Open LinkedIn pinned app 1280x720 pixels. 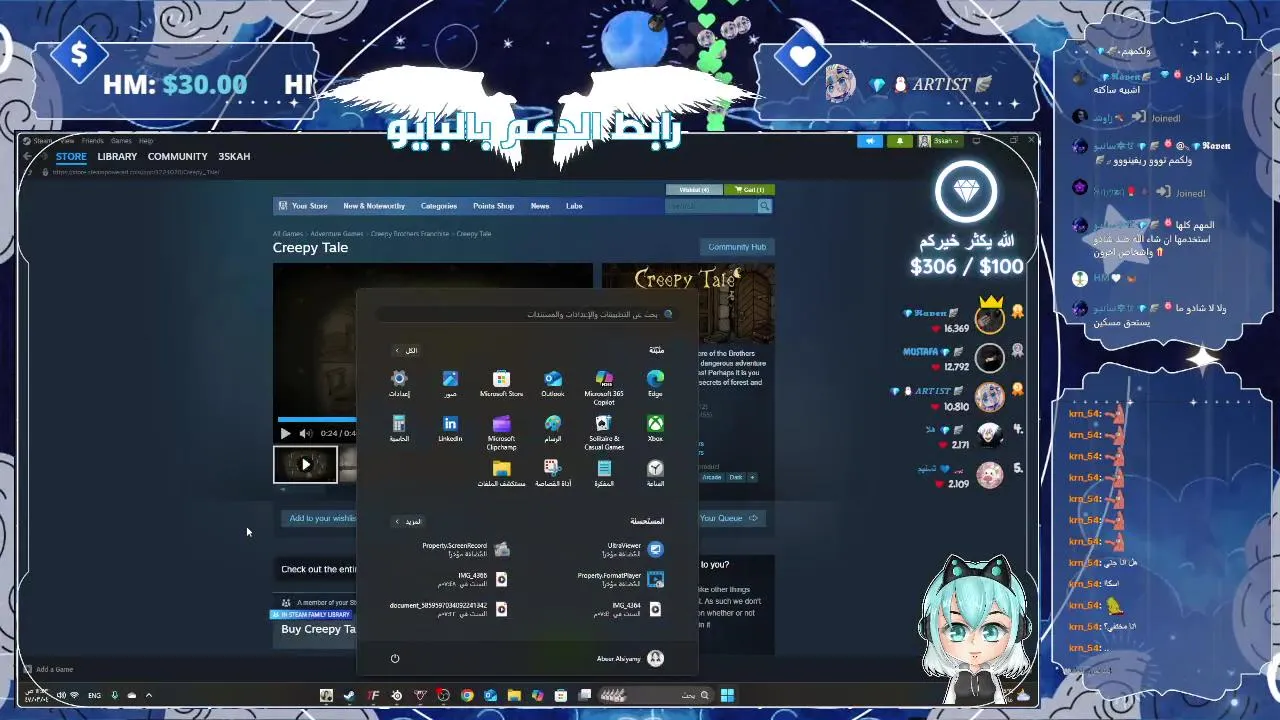[x=450, y=429]
